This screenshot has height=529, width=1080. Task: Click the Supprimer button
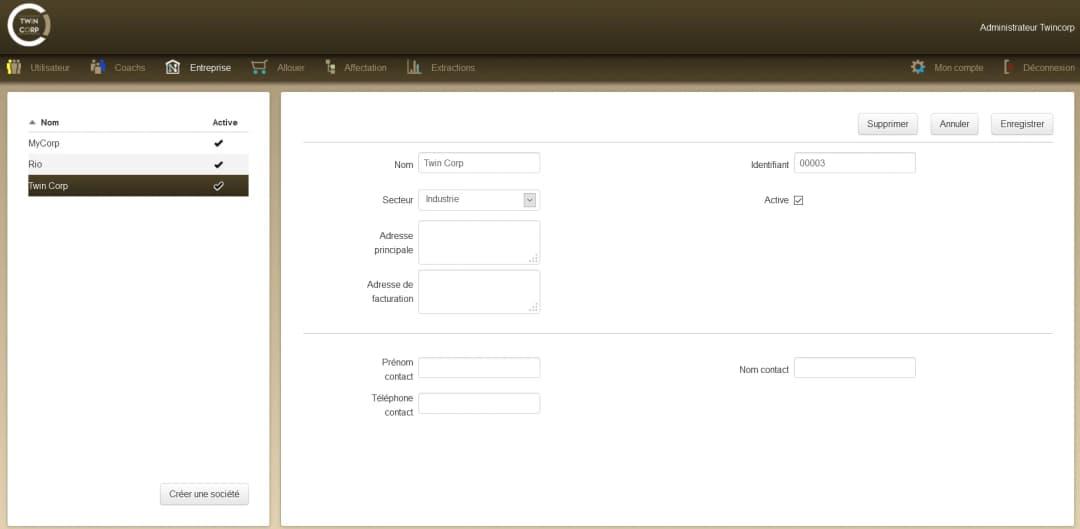click(887, 124)
